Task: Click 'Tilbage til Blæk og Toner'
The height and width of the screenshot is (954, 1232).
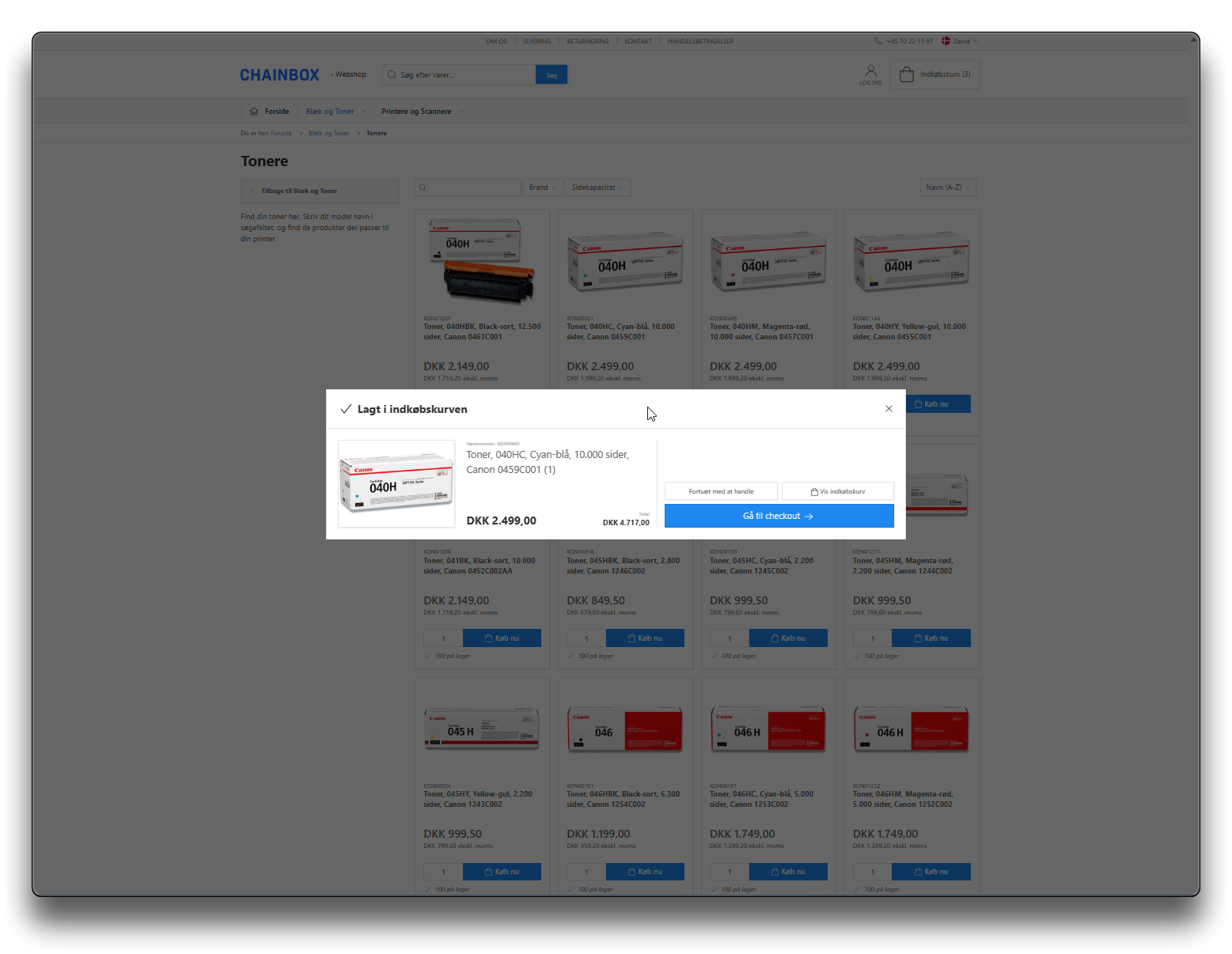Action: pyautogui.click(x=320, y=191)
